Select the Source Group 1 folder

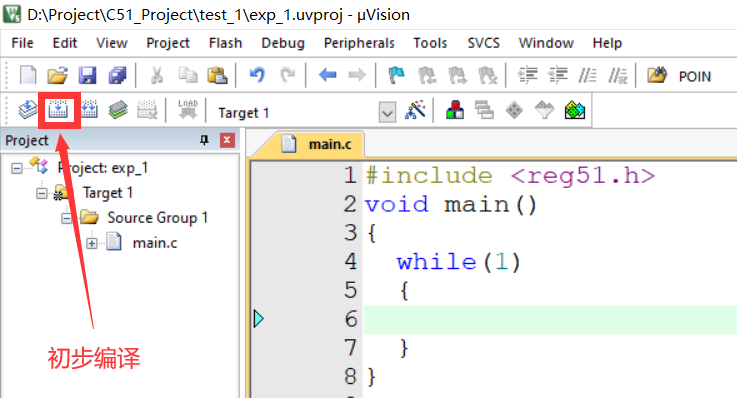point(157,218)
